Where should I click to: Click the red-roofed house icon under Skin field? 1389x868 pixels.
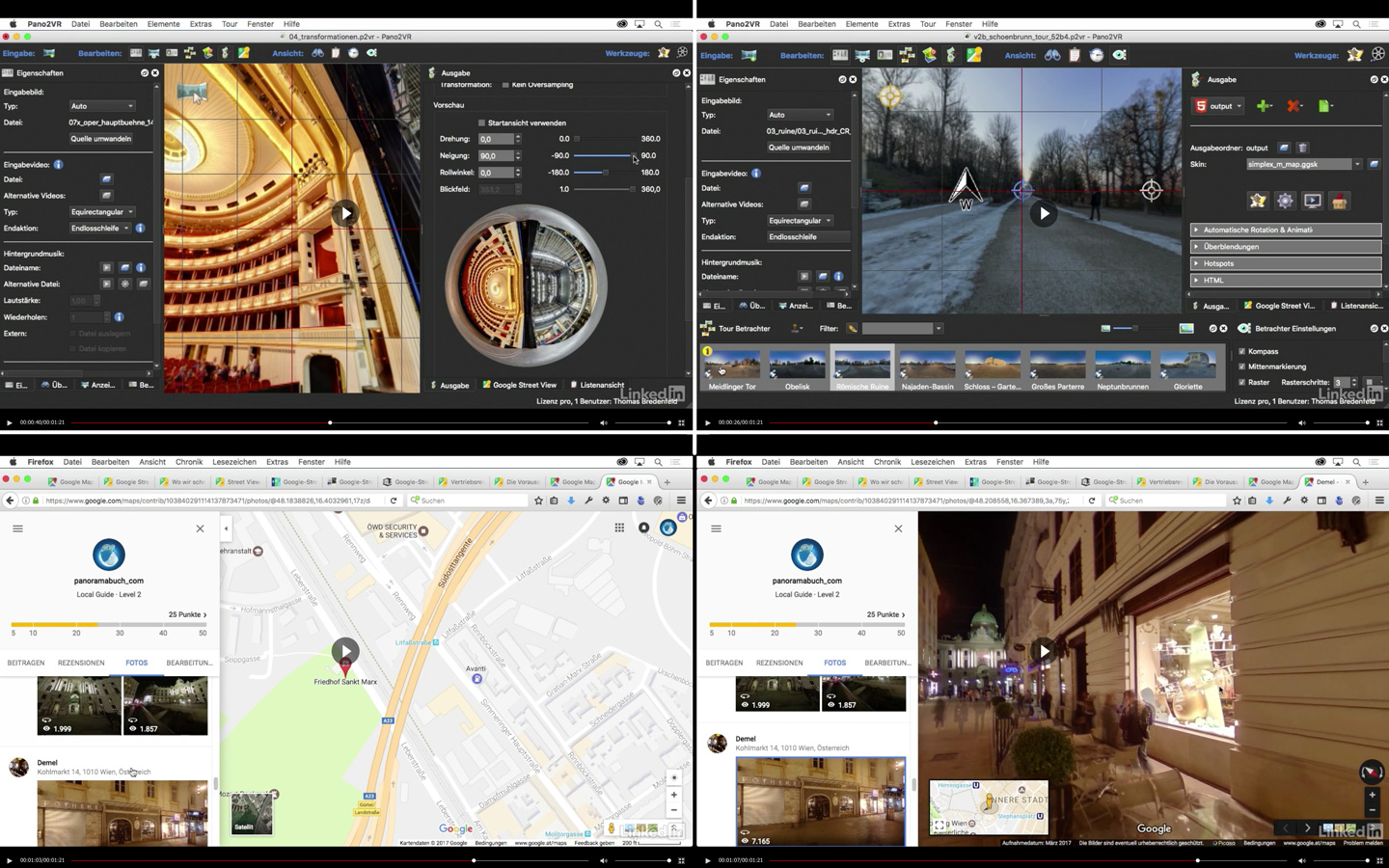[x=1340, y=201]
